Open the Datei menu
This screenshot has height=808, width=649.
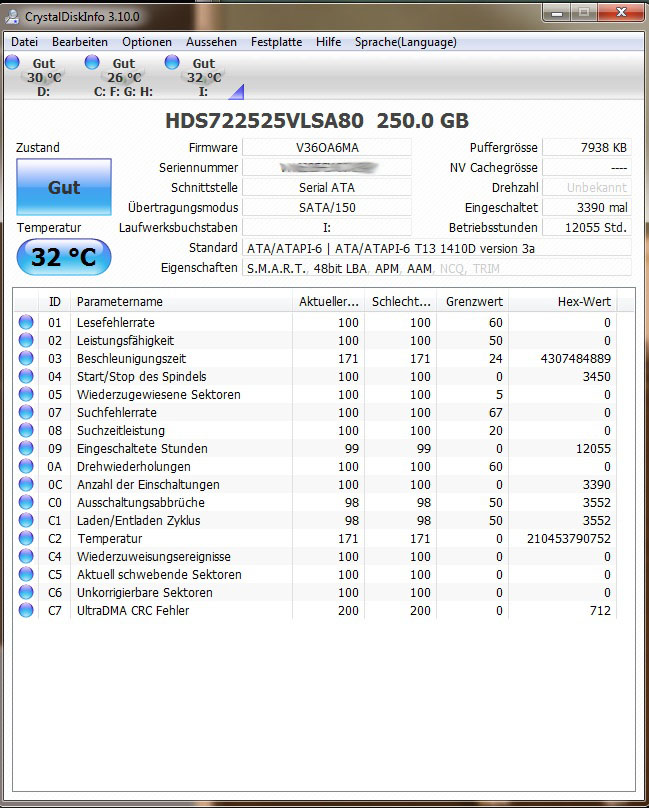tap(24, 42)
